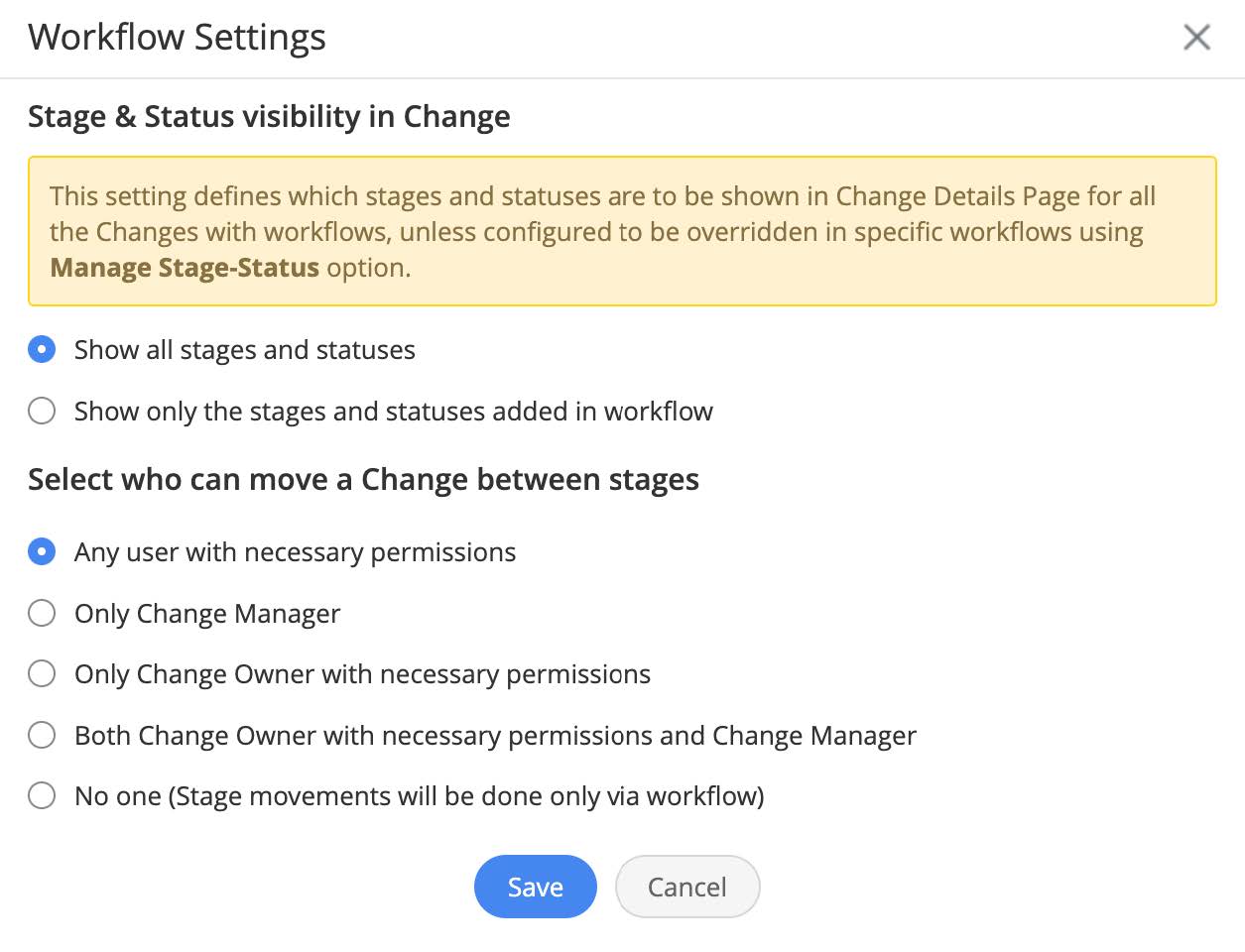Click the bold 'Manage Stage-Status' text
This screenshot has height=952, width=1245.
(x=185, y=268)
